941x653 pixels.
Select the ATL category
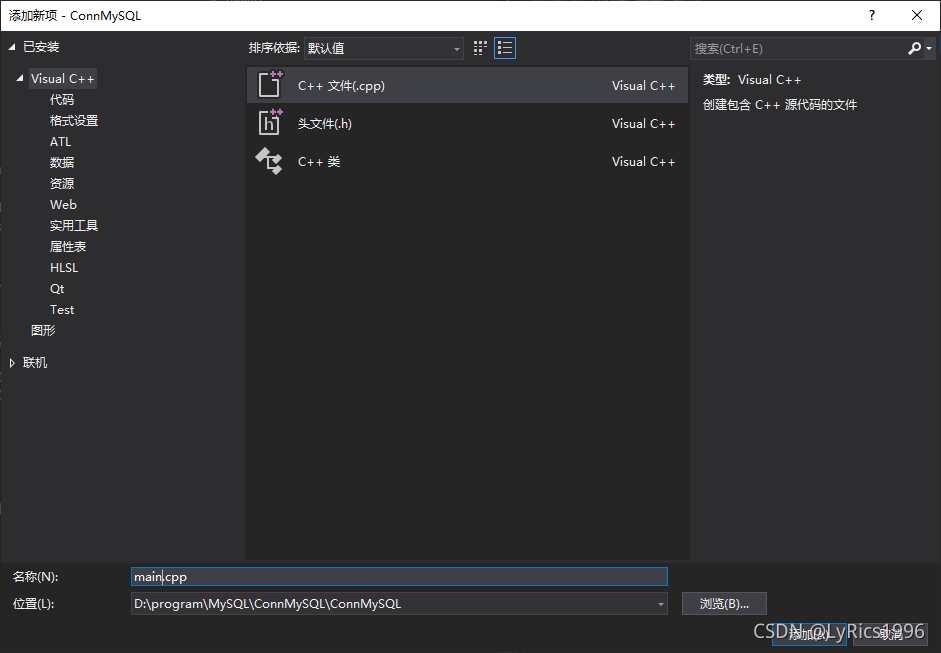click(61, 142)
